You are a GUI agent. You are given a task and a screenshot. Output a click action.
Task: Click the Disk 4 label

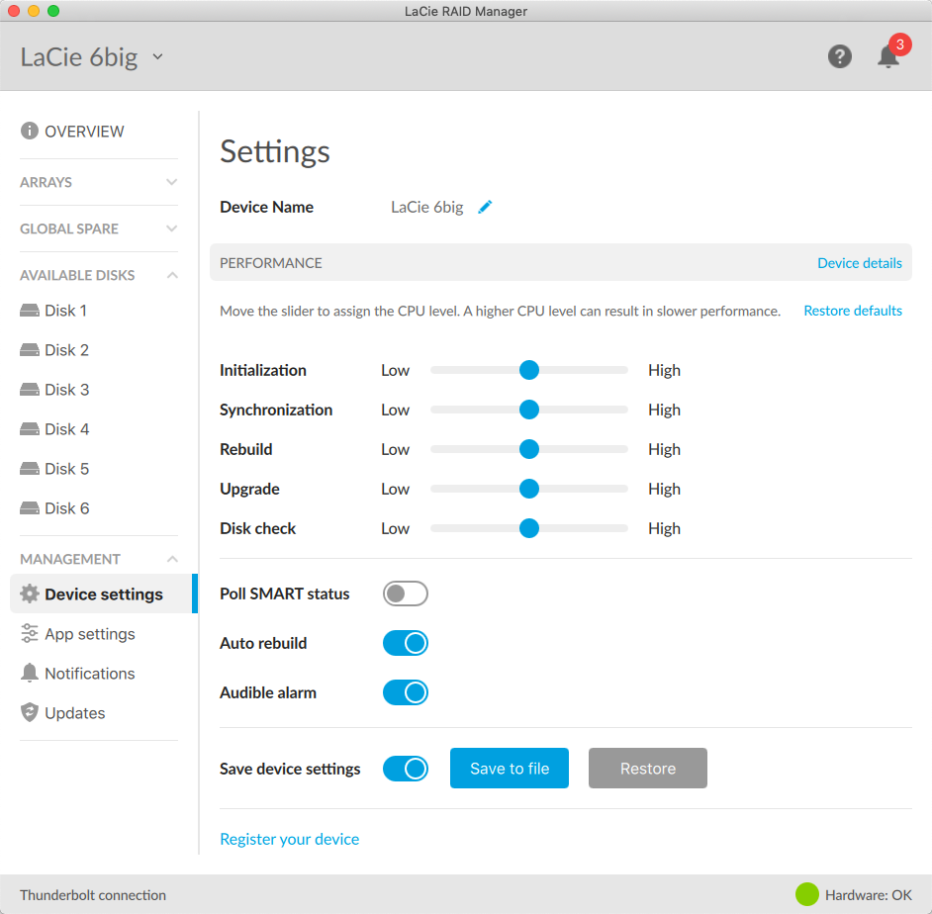coord(67,429)
